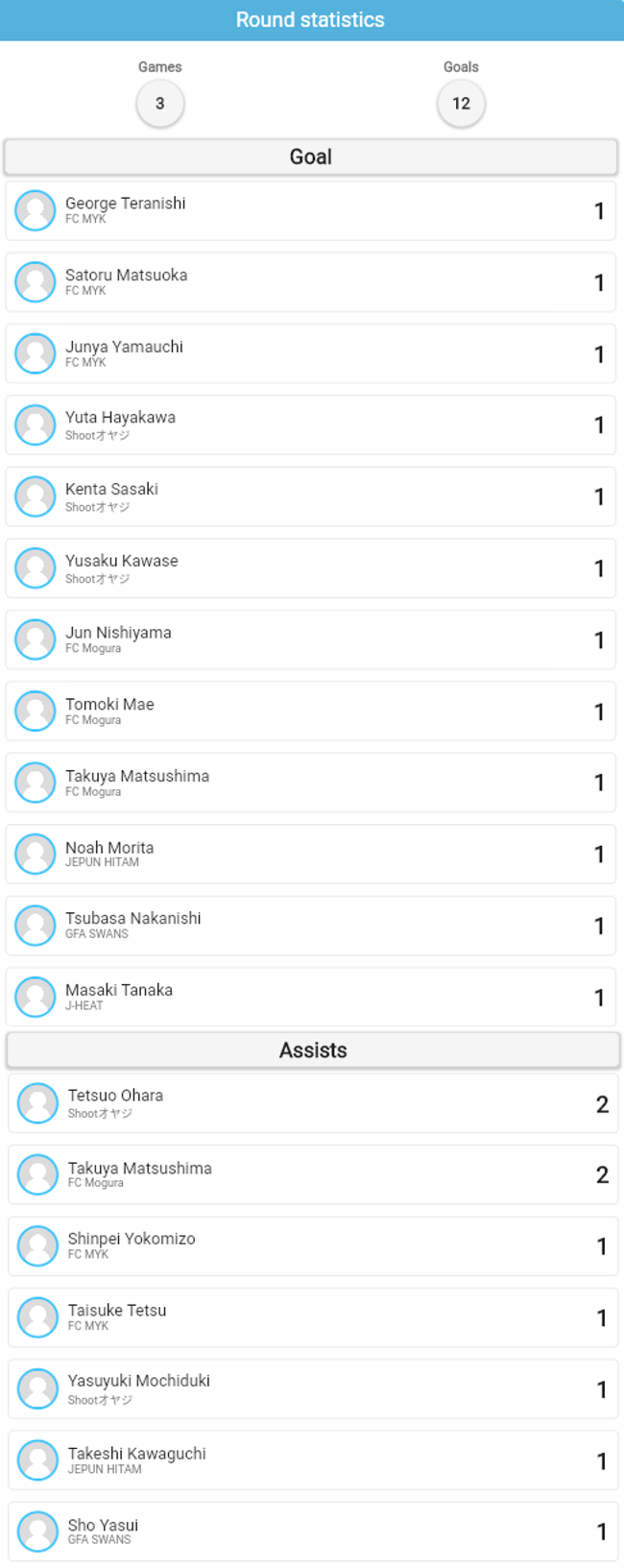Click the Goals total badge
Image resolution: width=624 pixels, height=1568 pixels.
pyautogui.click(x=461, y=104)
